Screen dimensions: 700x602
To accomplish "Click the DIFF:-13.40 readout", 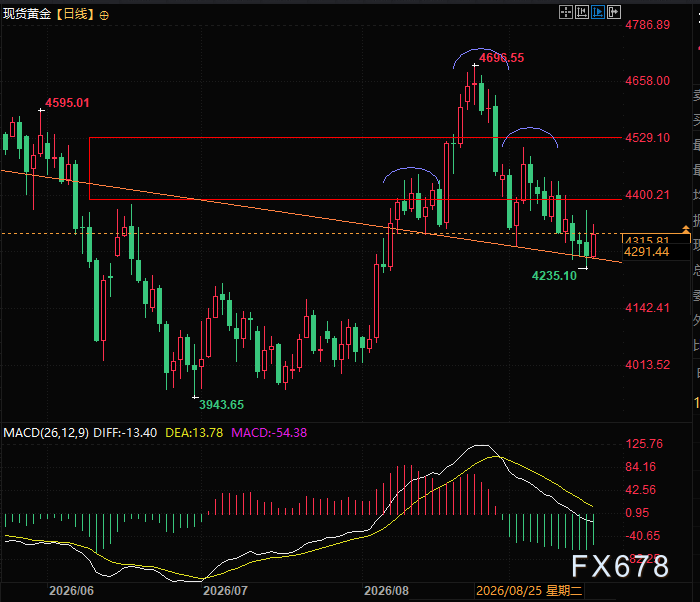I will (x=125, y=433).
